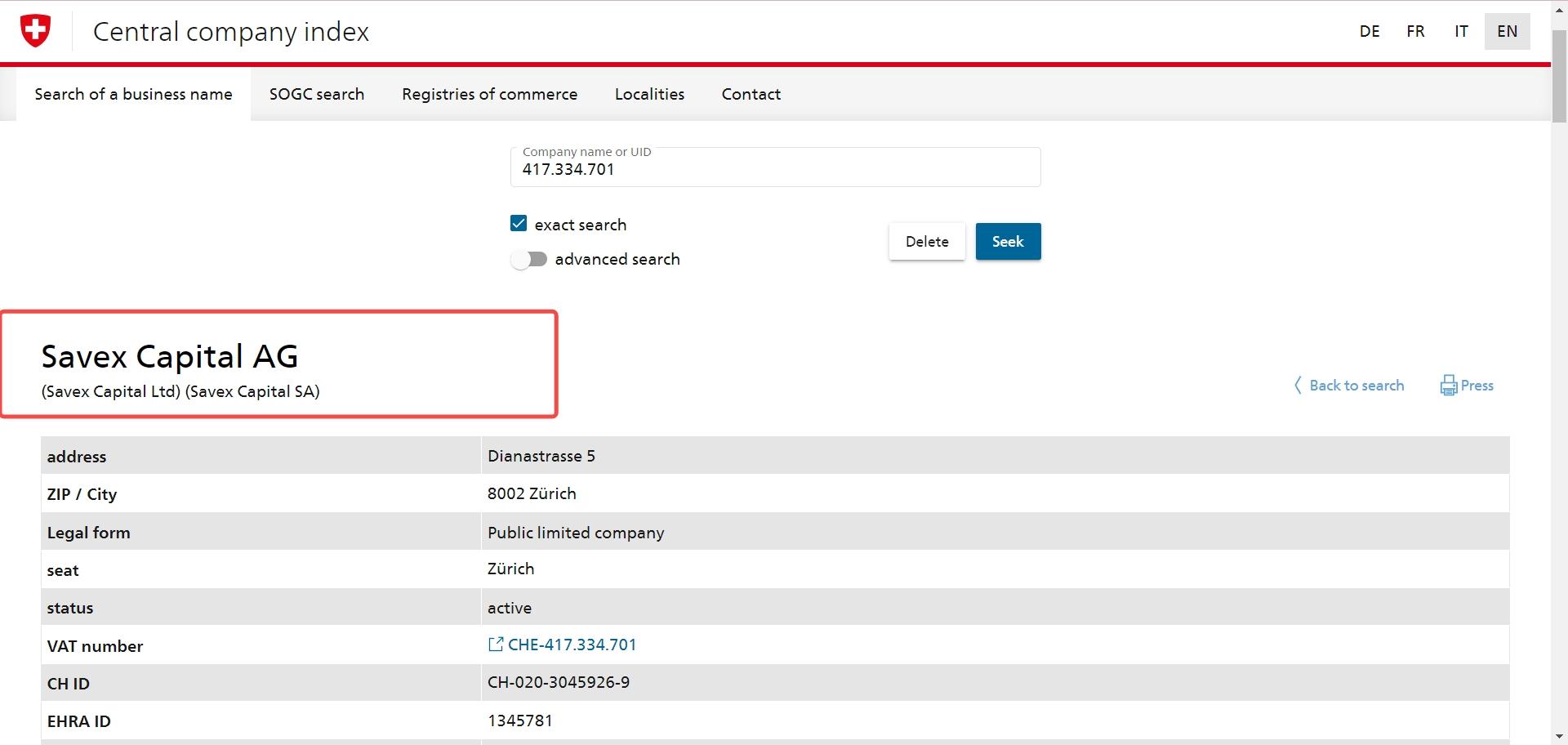Click the Public limited company value

pos(576,533)
